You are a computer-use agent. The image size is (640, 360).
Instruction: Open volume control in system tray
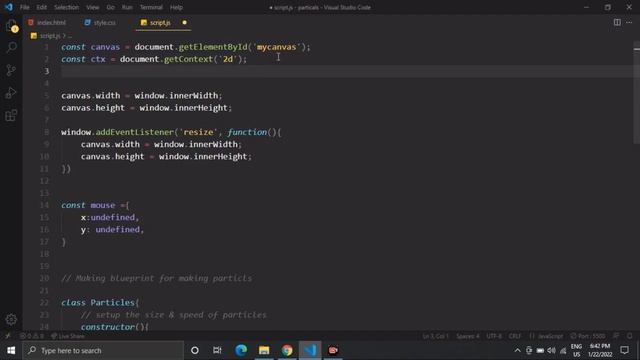click(551, 350)
